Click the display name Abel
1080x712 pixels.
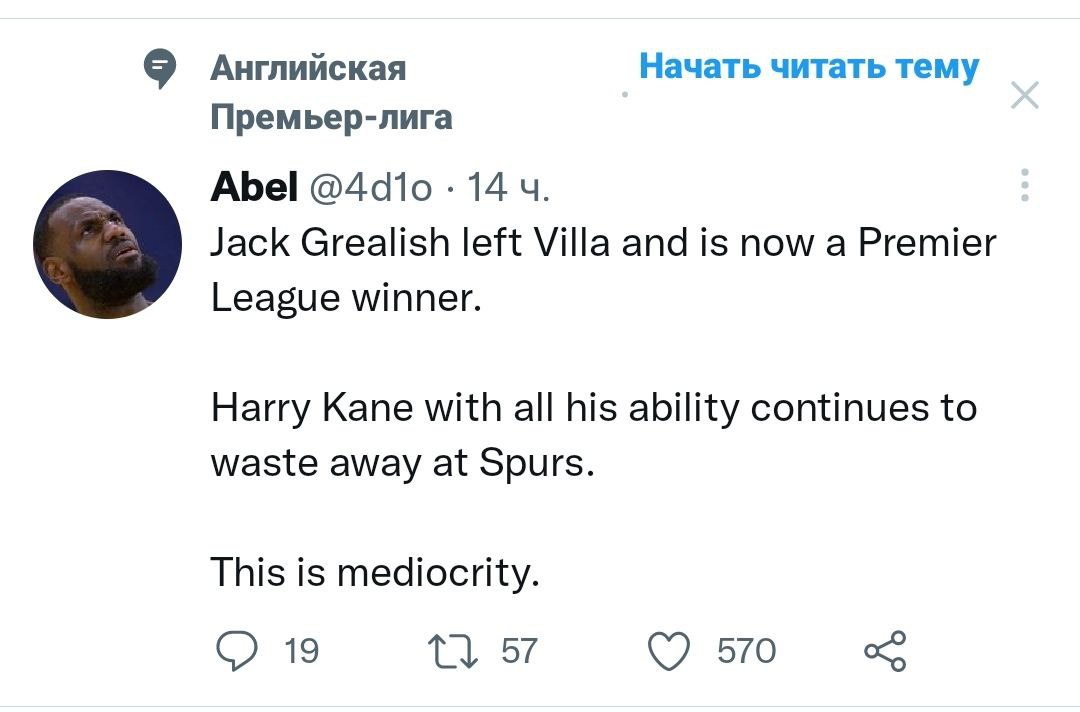pyautogui.click(x=254, y=186)
